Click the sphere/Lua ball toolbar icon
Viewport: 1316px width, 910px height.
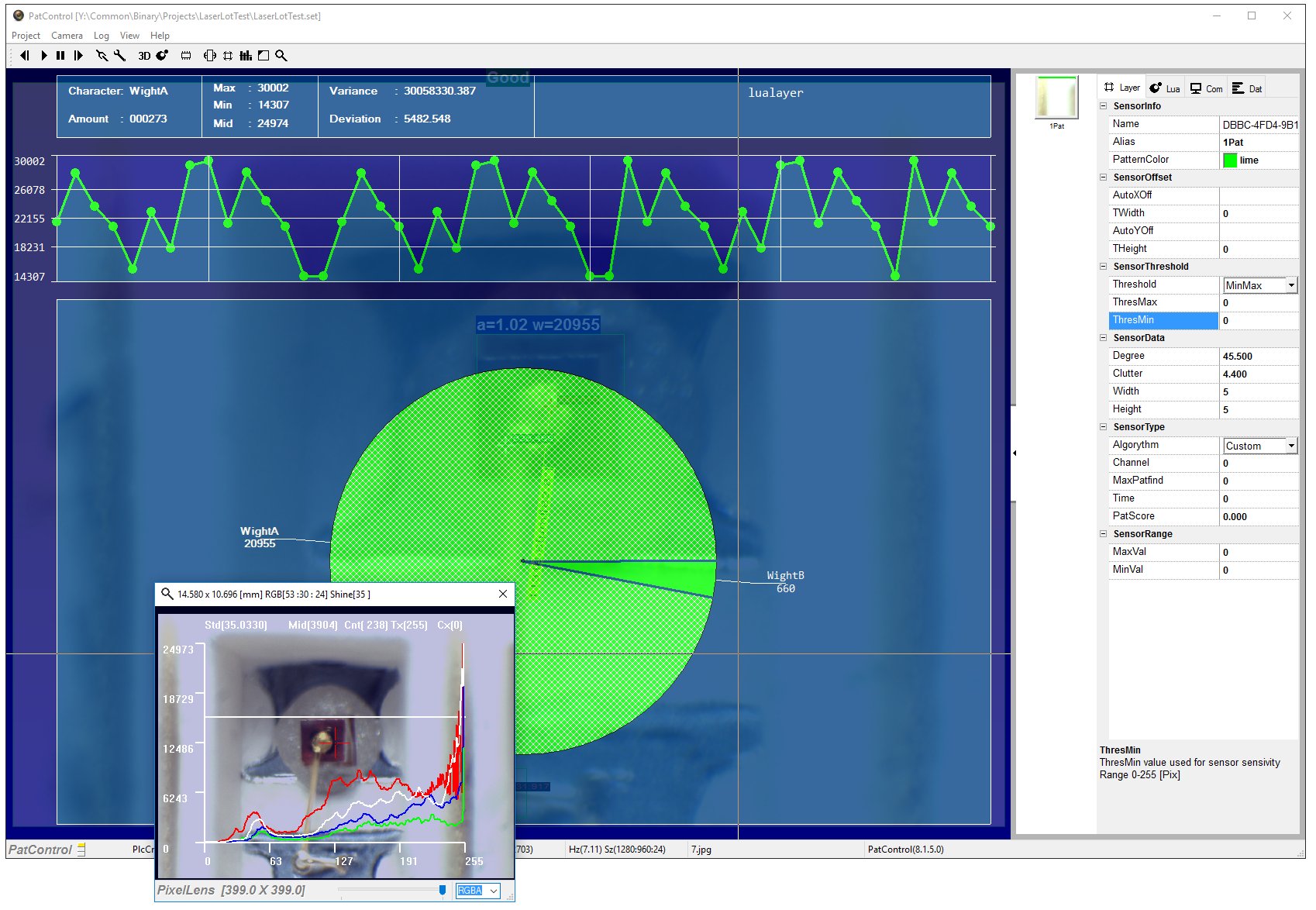click(162, 56)
